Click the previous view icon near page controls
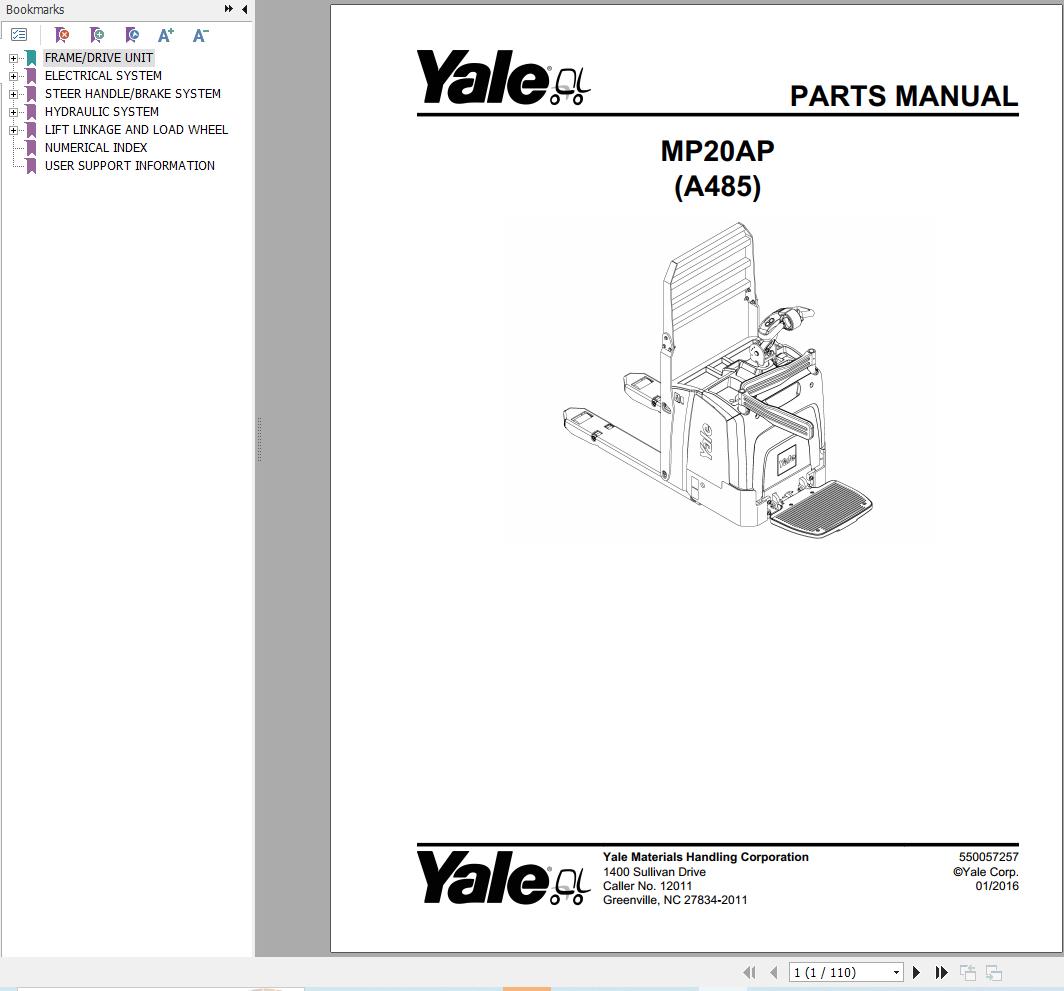Image resolution: width=1064 pixels, height=991 pixels. click(x=967, y=972)
